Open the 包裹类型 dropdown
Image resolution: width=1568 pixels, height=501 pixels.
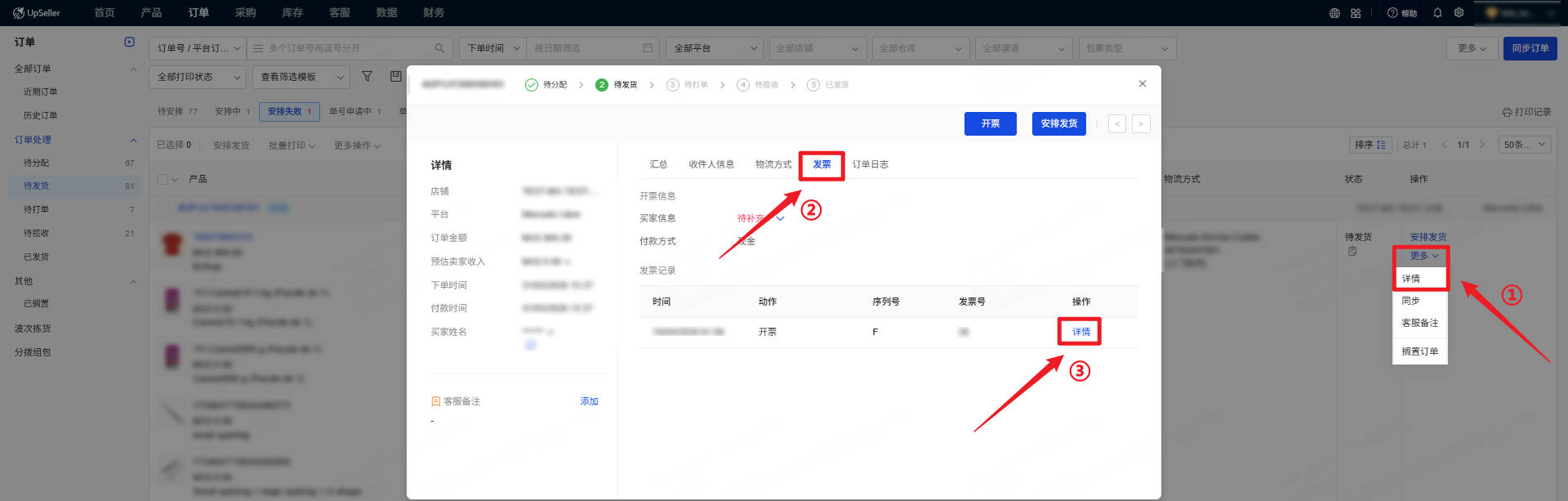click(1127, 48)
